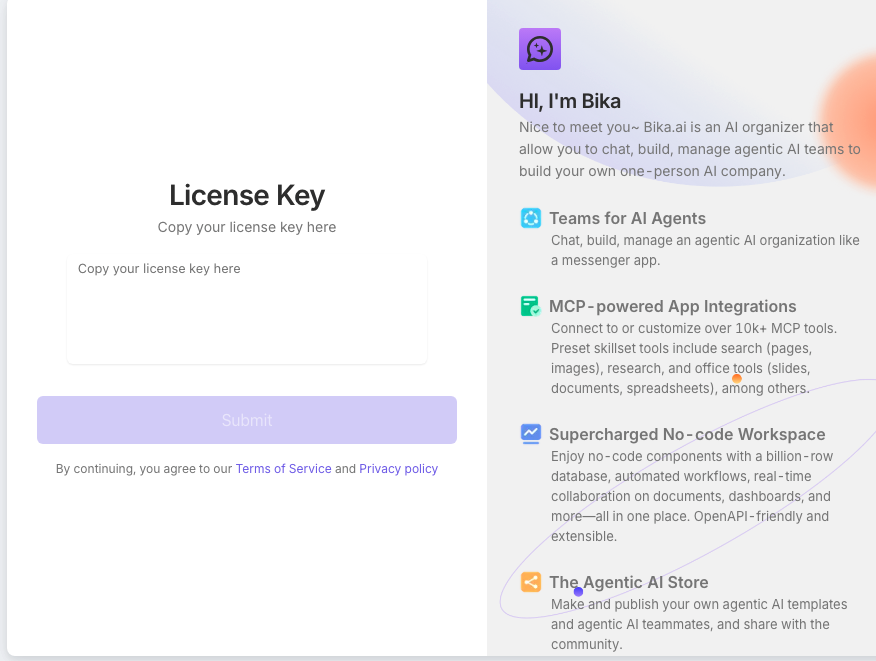This screenshot has height=661, width=876.
Task: Click the License Key heading
Action: click(247, 196)
